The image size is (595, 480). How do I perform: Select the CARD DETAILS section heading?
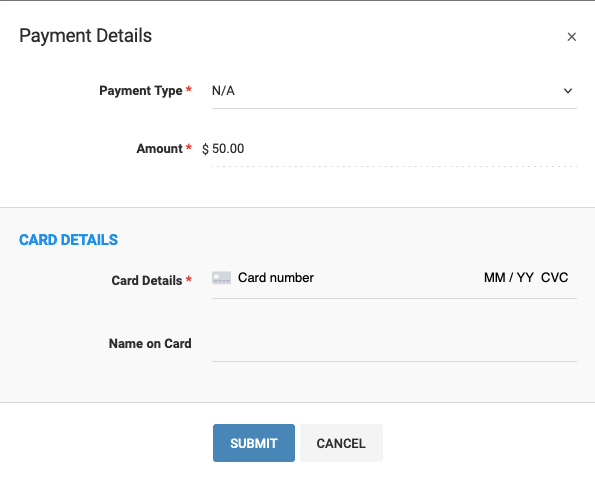(x=69, y=240)
